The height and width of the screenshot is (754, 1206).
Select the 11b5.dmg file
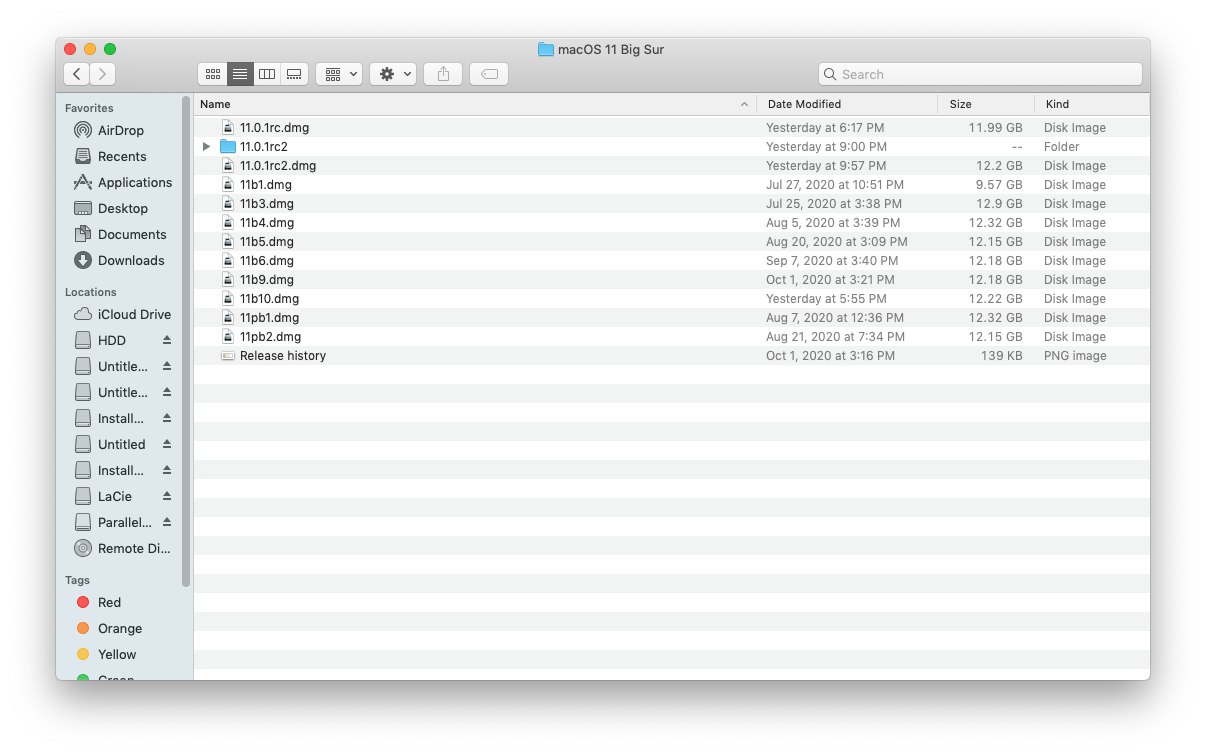tap(672, 242)
